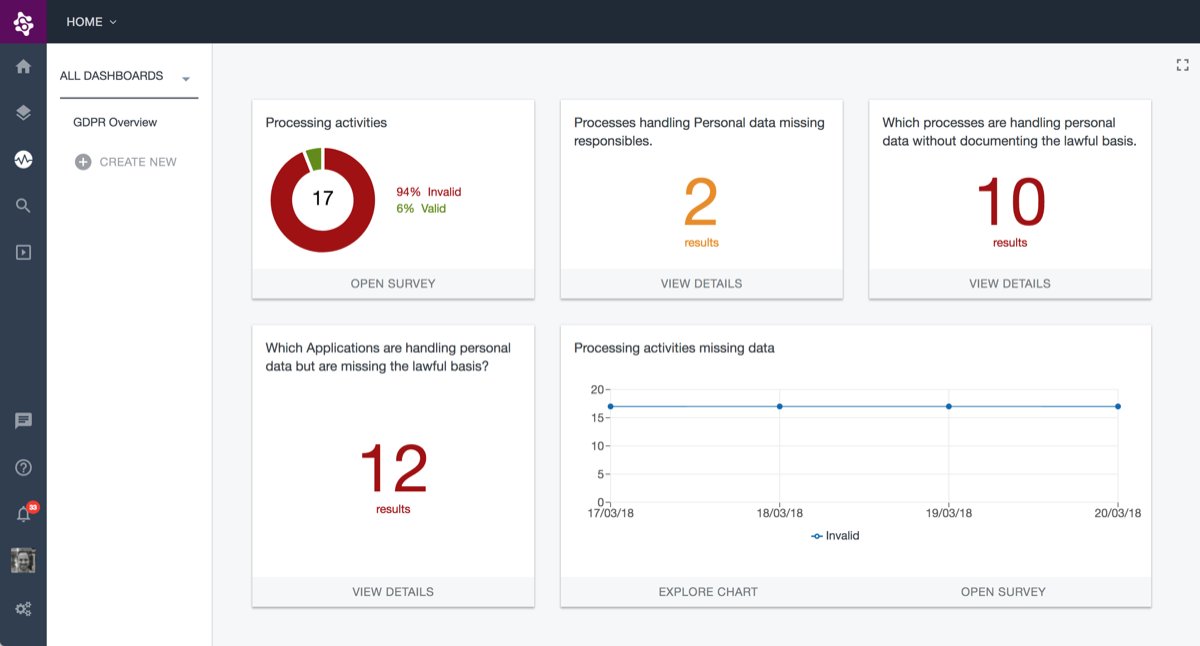Toggle the Invalid series in chart legend
Viewport: 1200px width, 646px height.
(x=835, y=536)
